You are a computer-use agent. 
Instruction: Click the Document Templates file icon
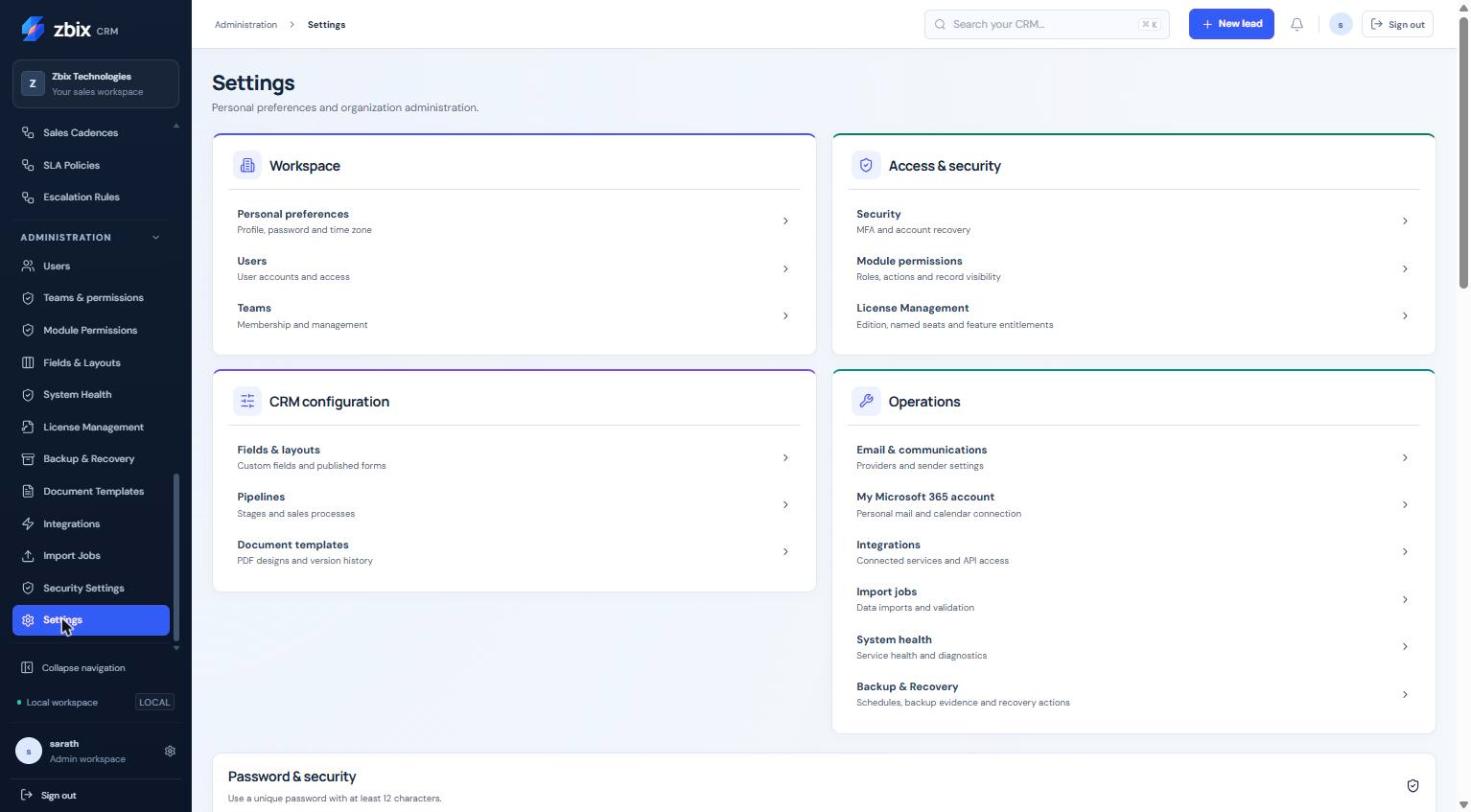tap(28, 492)
